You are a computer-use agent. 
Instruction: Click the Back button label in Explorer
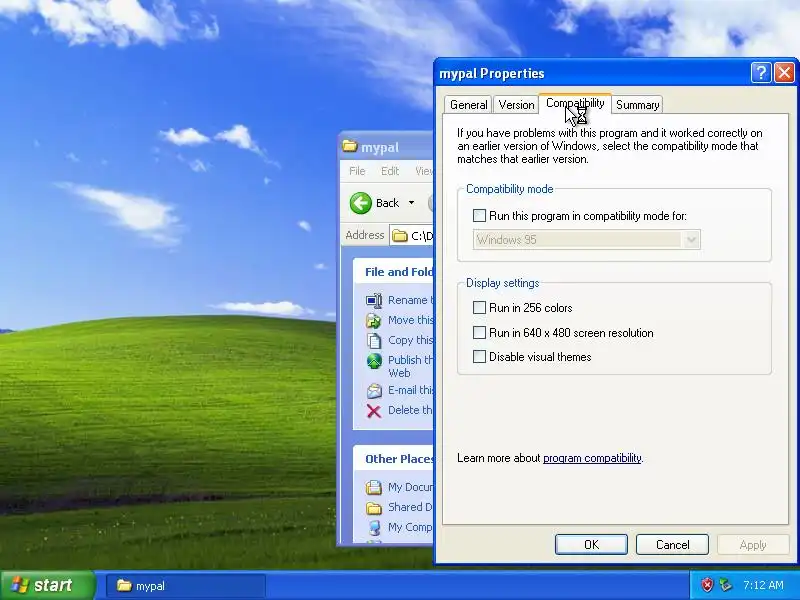(x=387, y=203)
